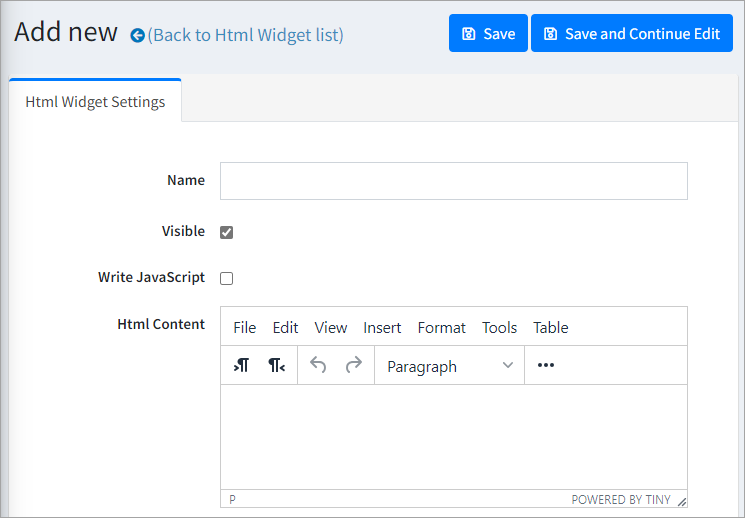Focus the Name input field
Image resolution: width=745 pixels, height=518 pixels.
(x=454, y=181)
